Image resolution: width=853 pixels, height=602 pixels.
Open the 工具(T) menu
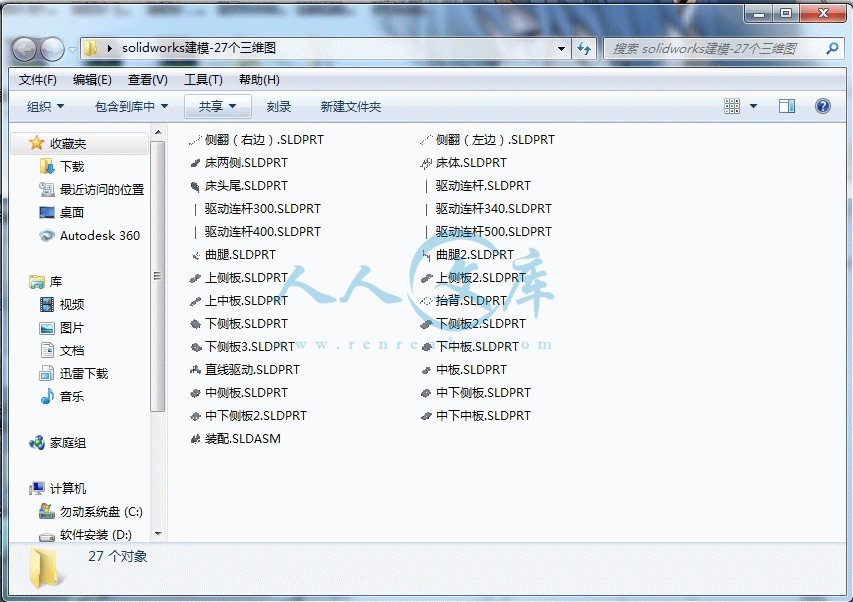pyautogui.click(x=203, y=80)
